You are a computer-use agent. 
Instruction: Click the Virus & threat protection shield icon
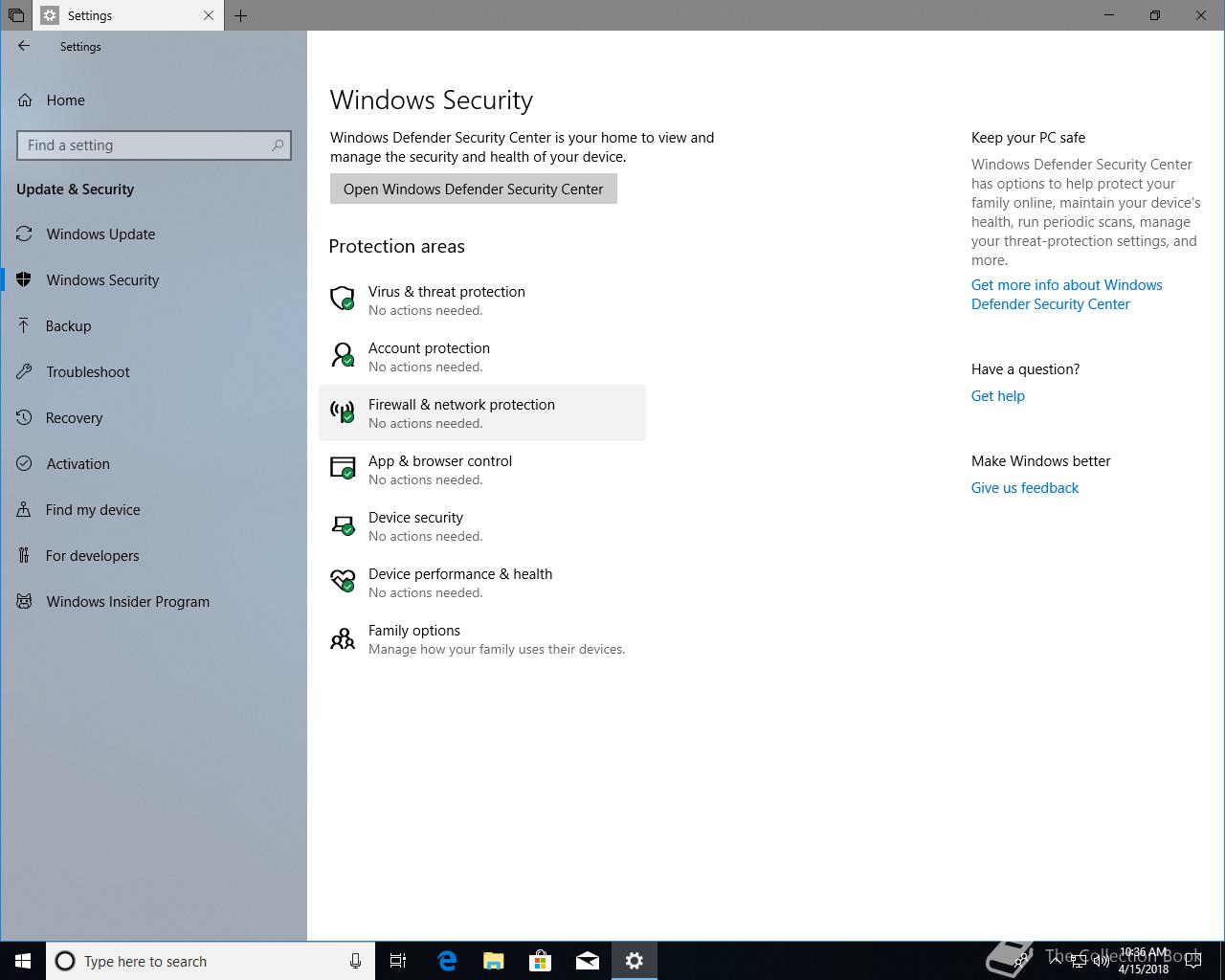pyautogui.click(x=342, y=299)
